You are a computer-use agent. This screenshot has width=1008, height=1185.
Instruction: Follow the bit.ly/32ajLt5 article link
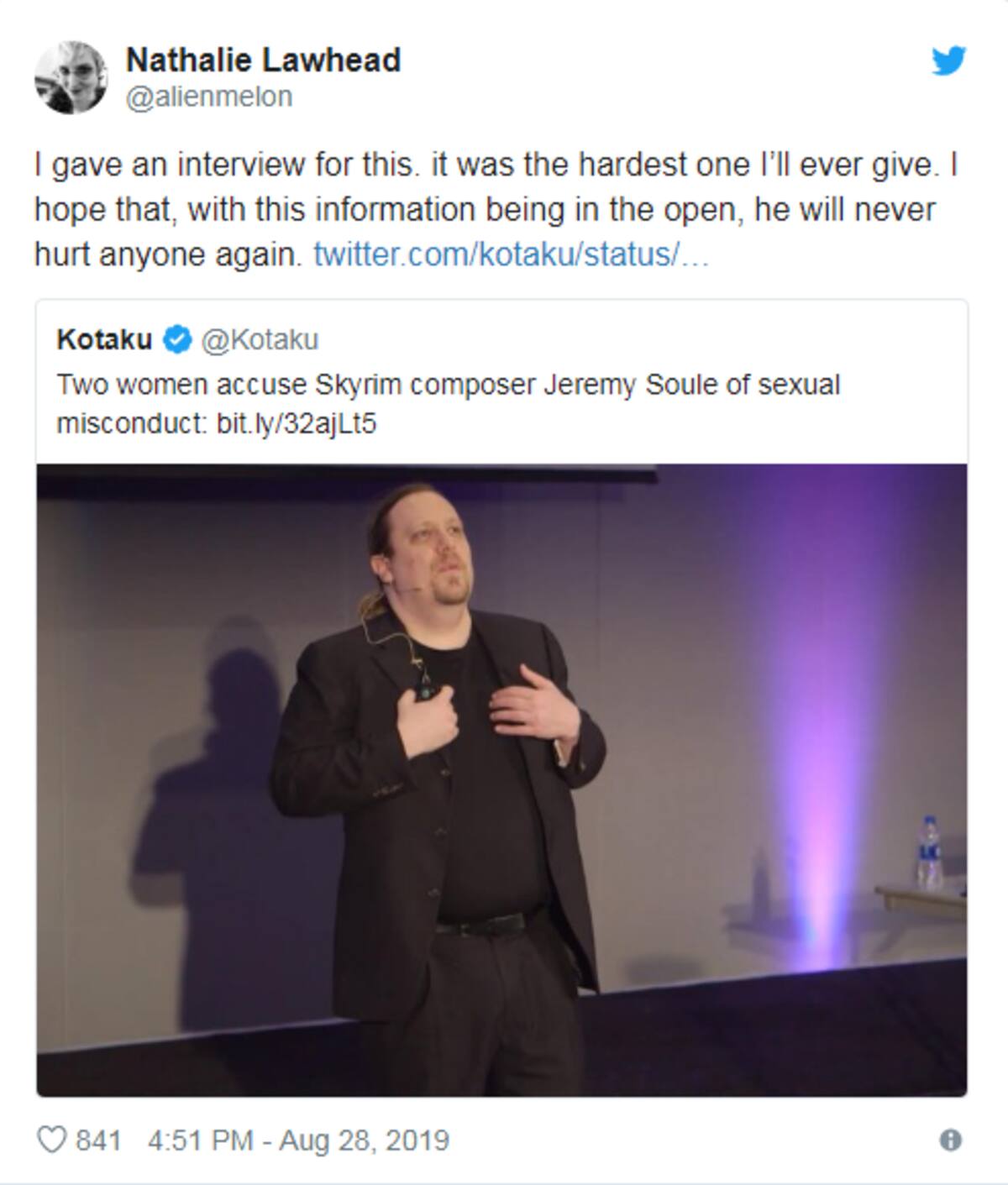297,424
